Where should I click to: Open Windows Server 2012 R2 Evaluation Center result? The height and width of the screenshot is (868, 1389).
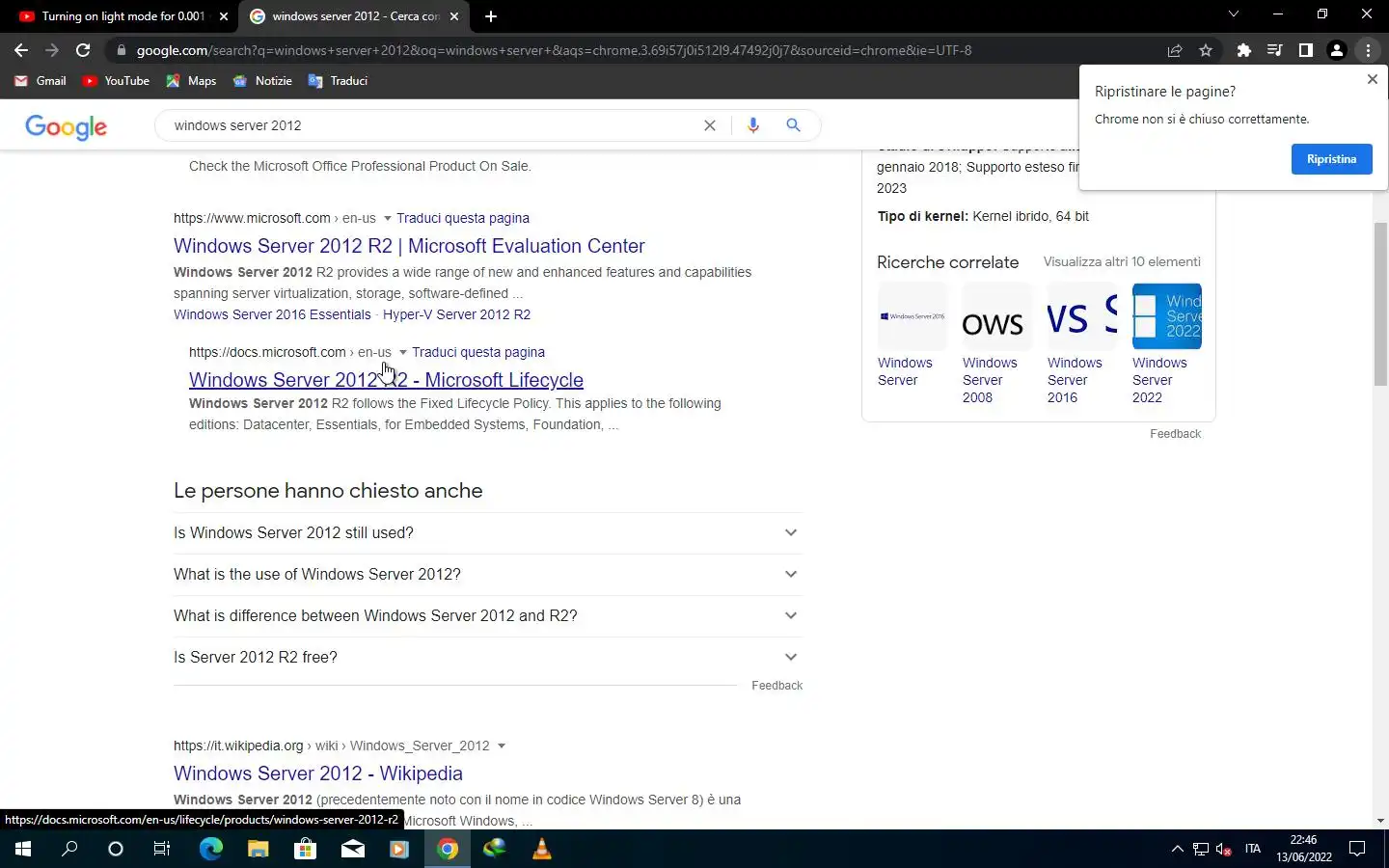pos(409,246)
